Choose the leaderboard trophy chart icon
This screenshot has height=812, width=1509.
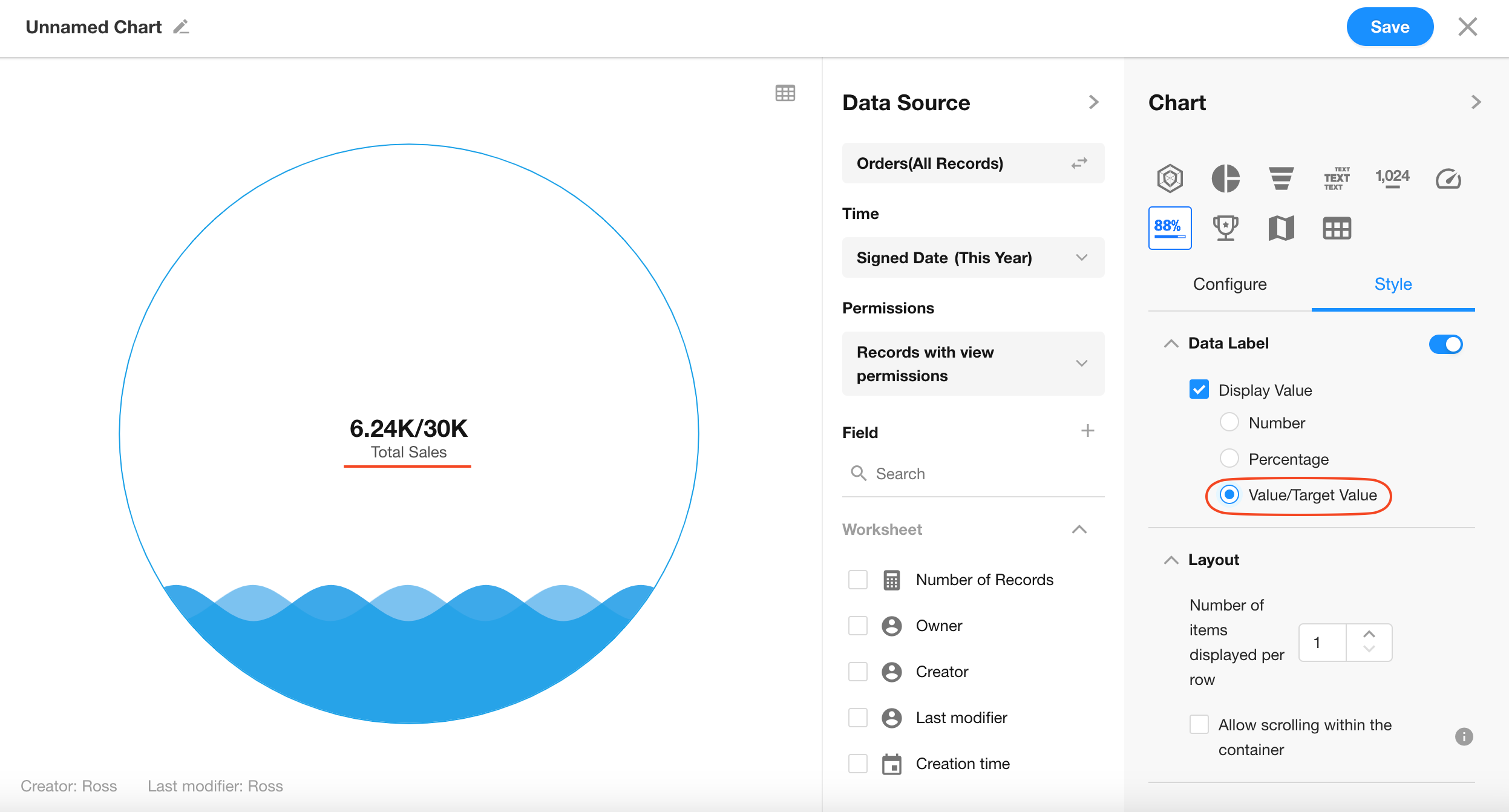[1225, 228]
